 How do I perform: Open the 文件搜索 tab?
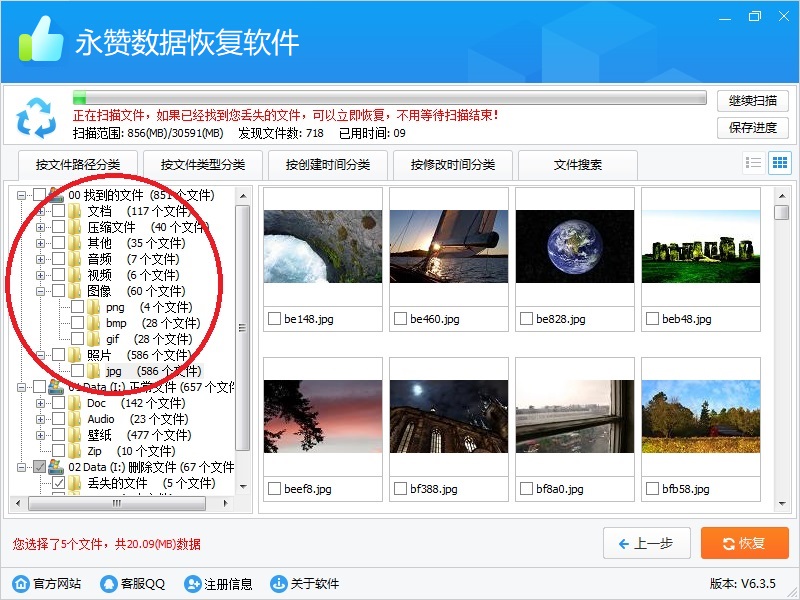[x=578, y=165]
